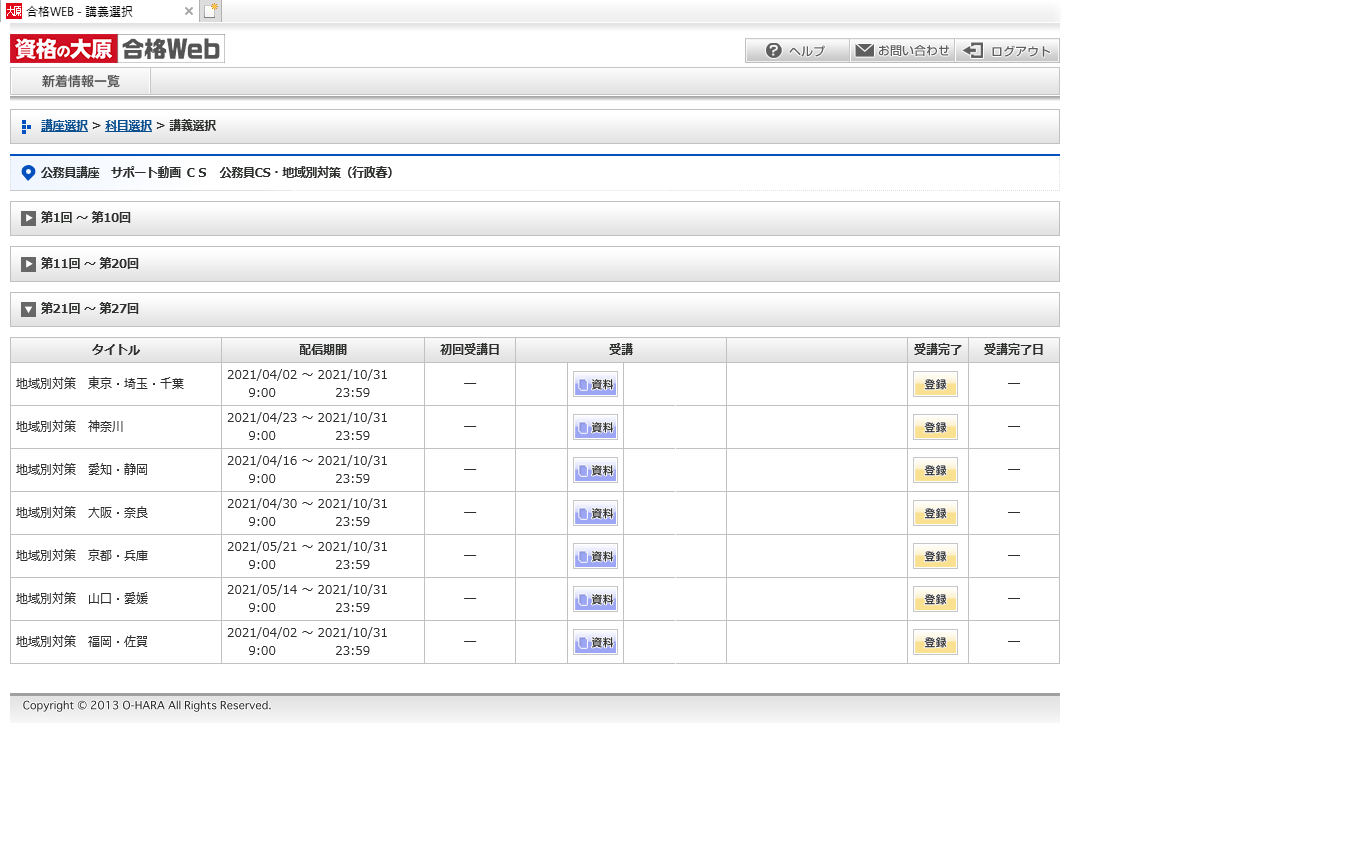
Task: Select title 地域別対策 福岡・佐賀
Action: pos(82,642)
